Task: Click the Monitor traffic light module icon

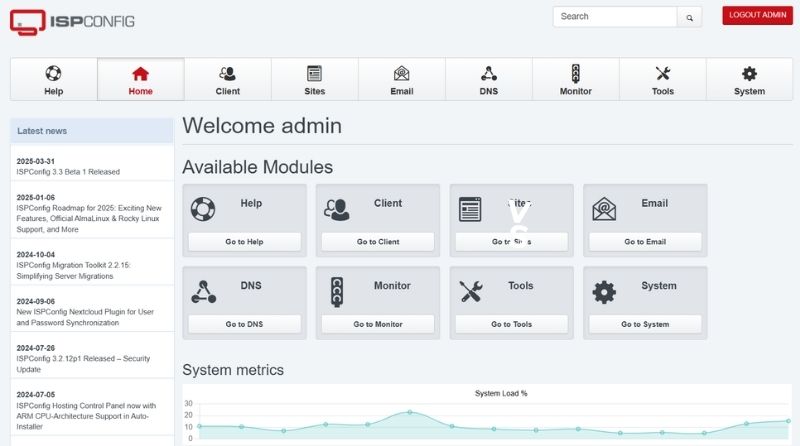Action: pos(337,291)
